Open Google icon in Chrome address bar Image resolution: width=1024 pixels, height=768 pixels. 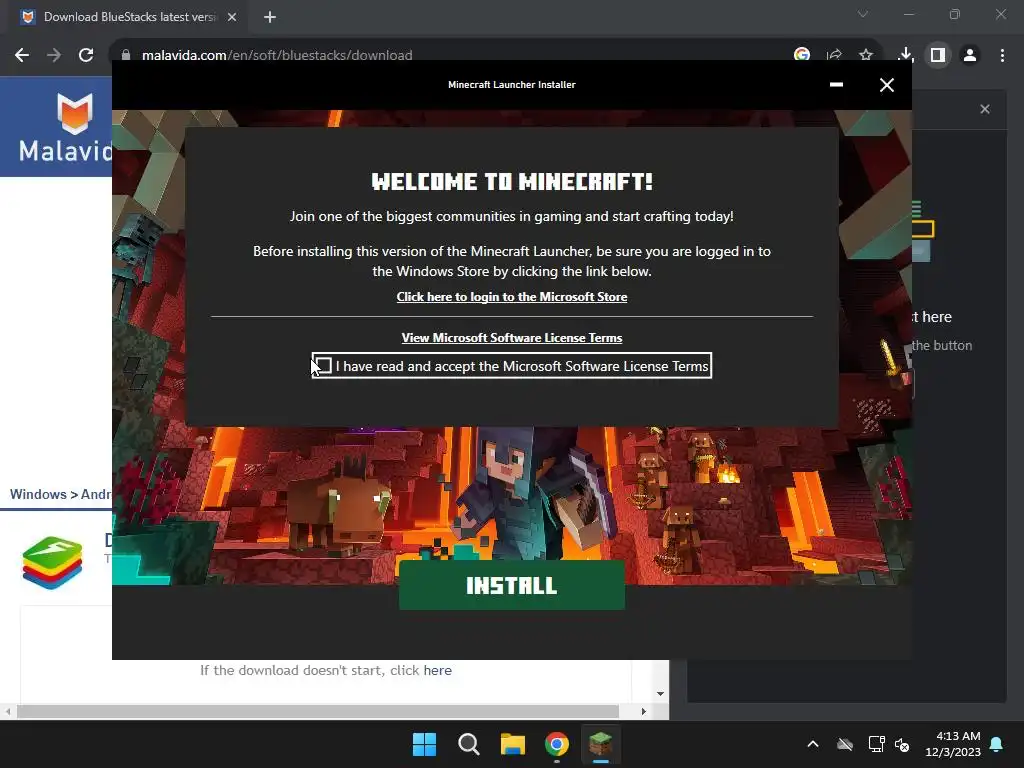coord(802,55)
